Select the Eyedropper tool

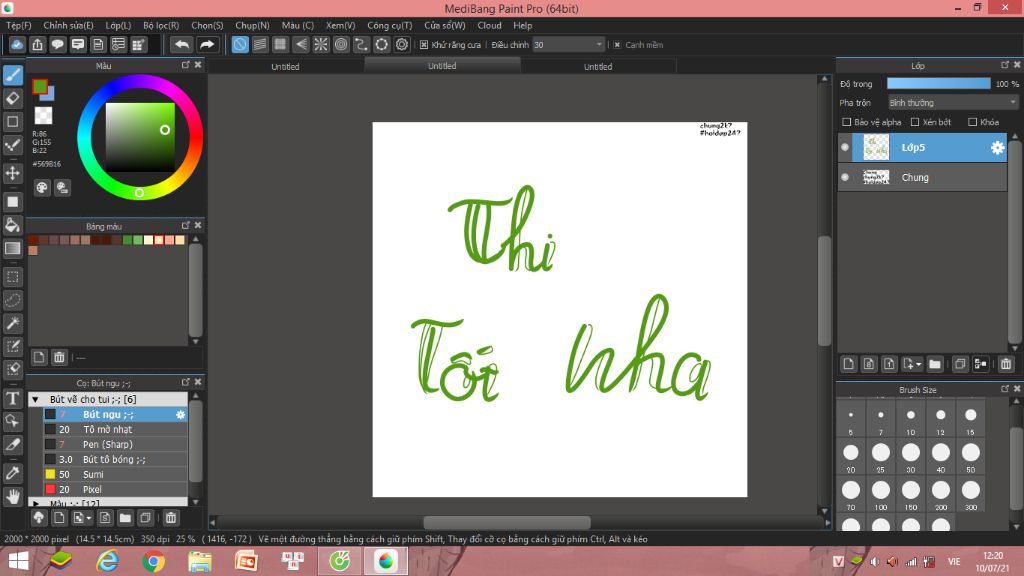[12, 473]
